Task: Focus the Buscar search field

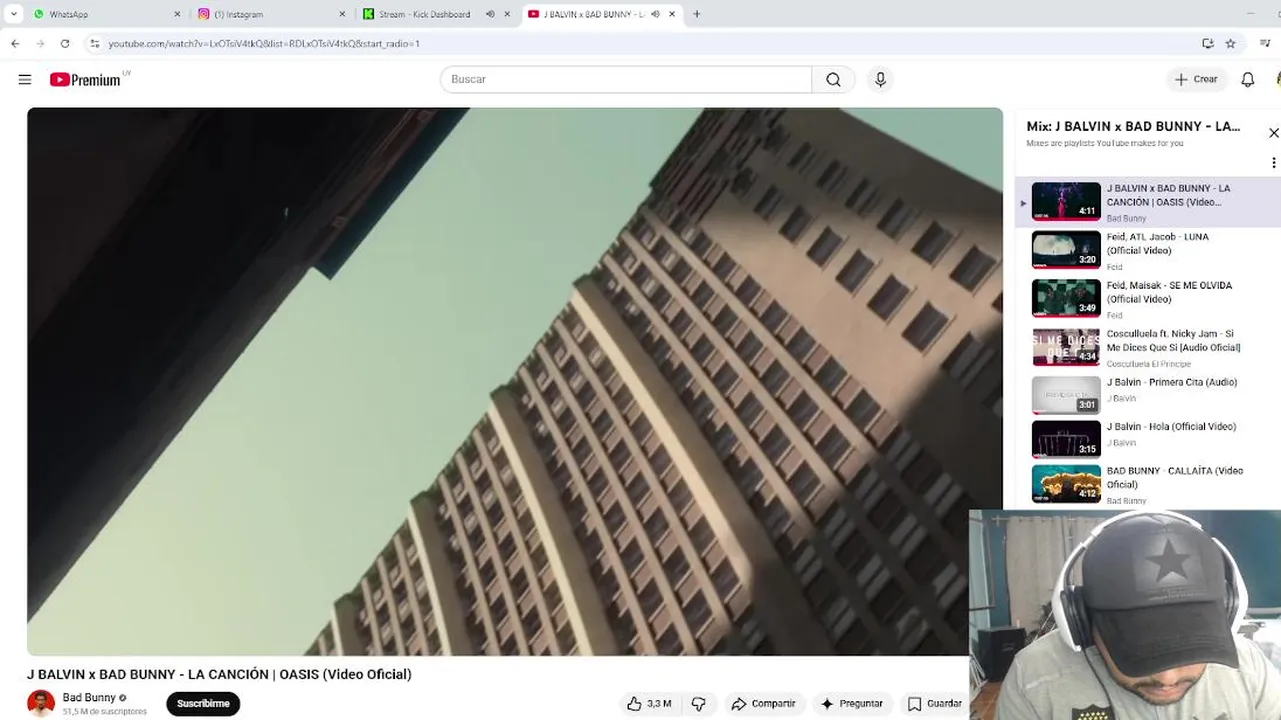Action: pos(626,79)
